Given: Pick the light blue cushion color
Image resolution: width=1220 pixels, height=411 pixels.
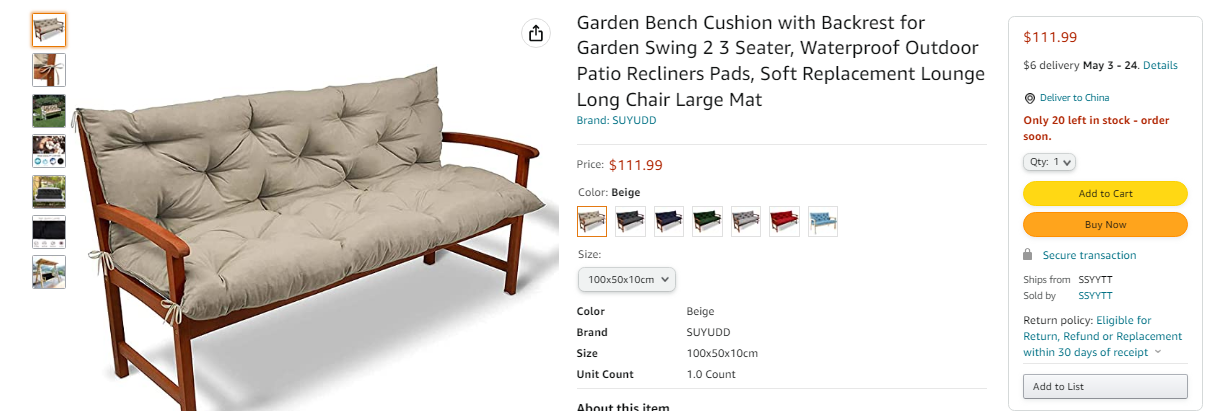Looking at the screenshot, I should point(822,221).
